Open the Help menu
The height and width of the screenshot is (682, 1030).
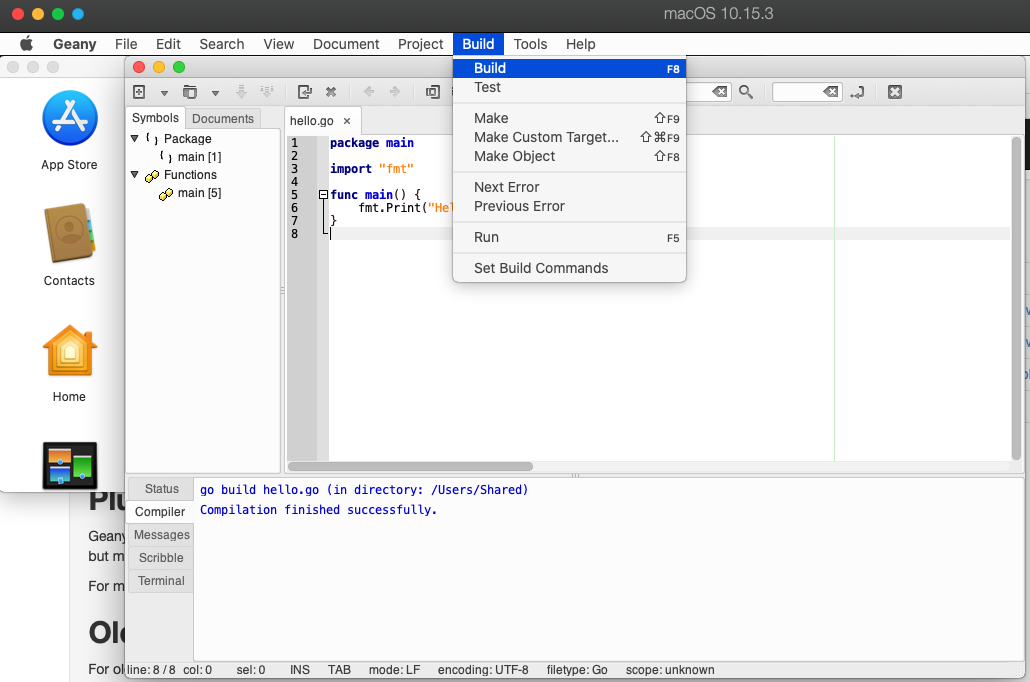[x=581, y=44]
